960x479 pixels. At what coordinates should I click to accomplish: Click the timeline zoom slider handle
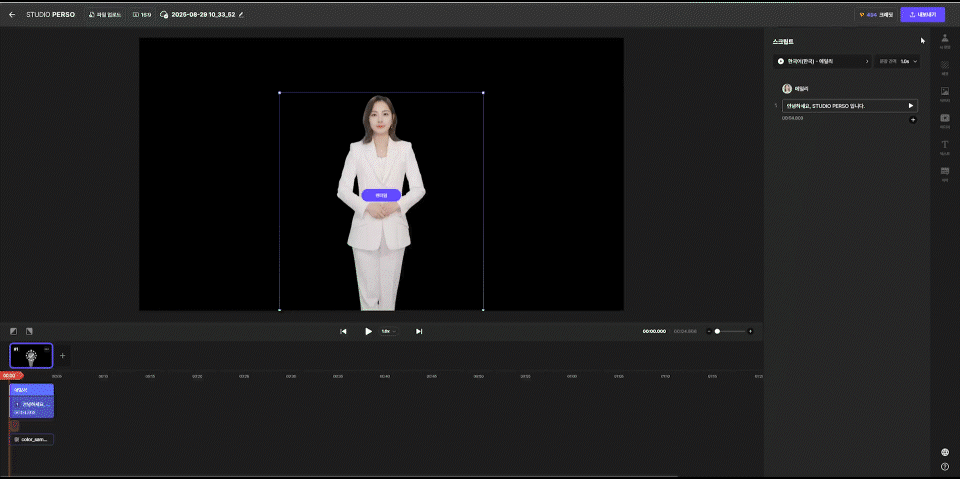717,331
